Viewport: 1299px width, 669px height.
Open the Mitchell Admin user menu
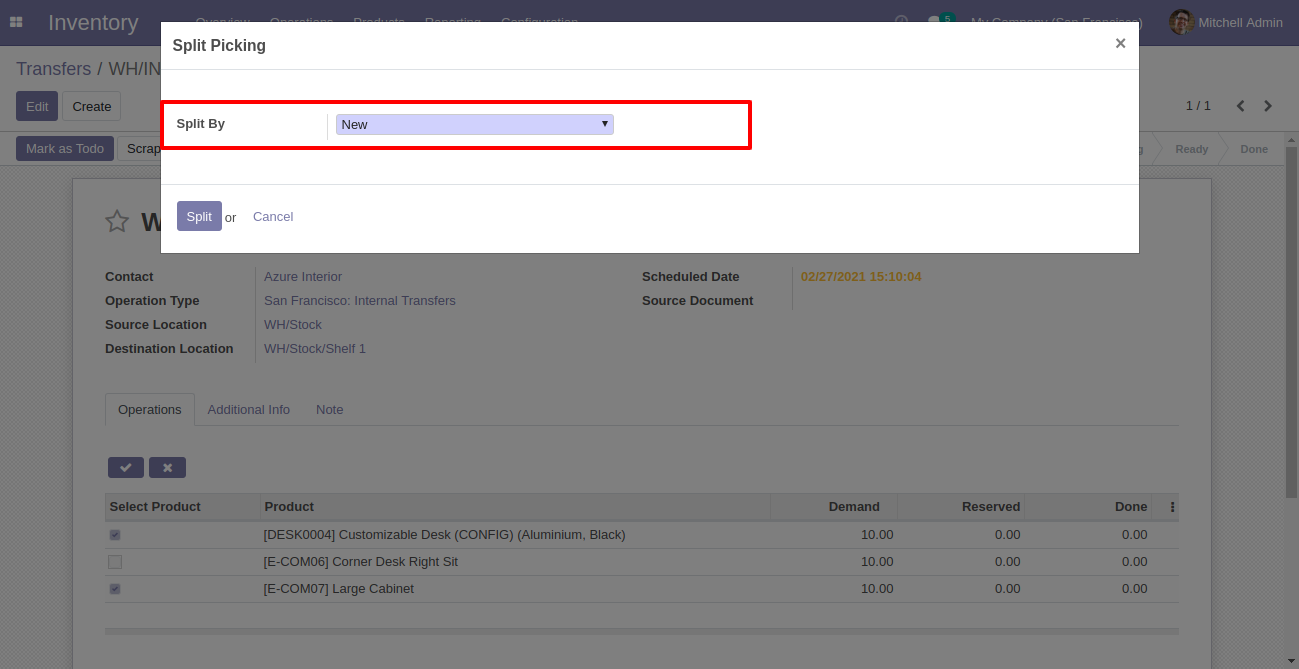point(1226,22)
